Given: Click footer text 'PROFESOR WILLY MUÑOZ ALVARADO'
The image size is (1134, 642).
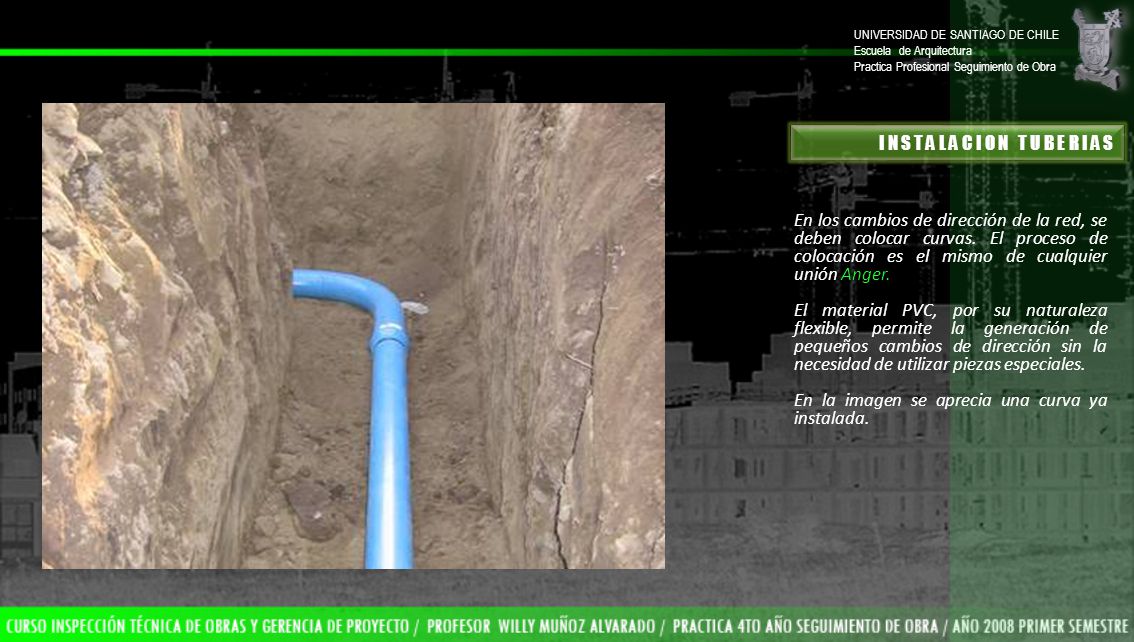Looking at the screenshot, I should [x=540, y=626].
